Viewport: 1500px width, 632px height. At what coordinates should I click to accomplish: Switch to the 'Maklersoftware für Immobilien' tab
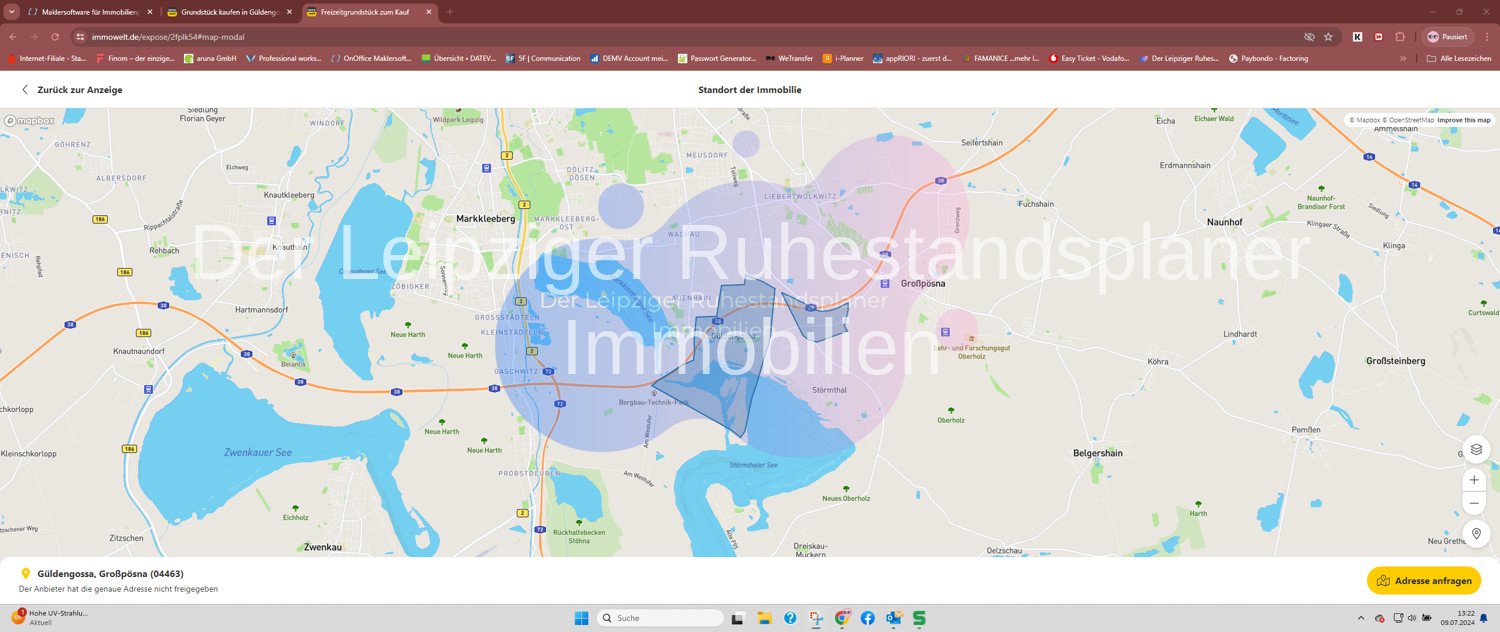pos(85,13)
